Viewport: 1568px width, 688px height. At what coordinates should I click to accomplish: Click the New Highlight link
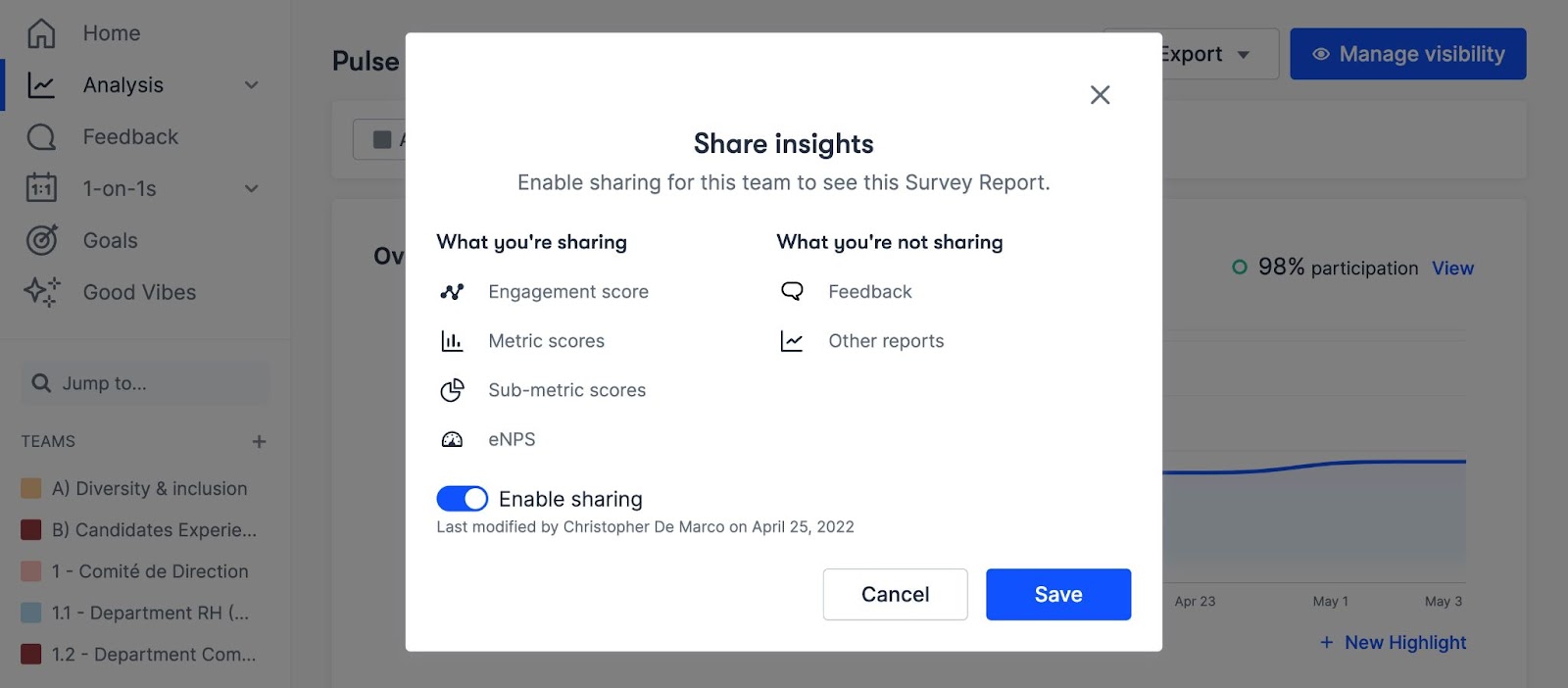coord(1405,643)
